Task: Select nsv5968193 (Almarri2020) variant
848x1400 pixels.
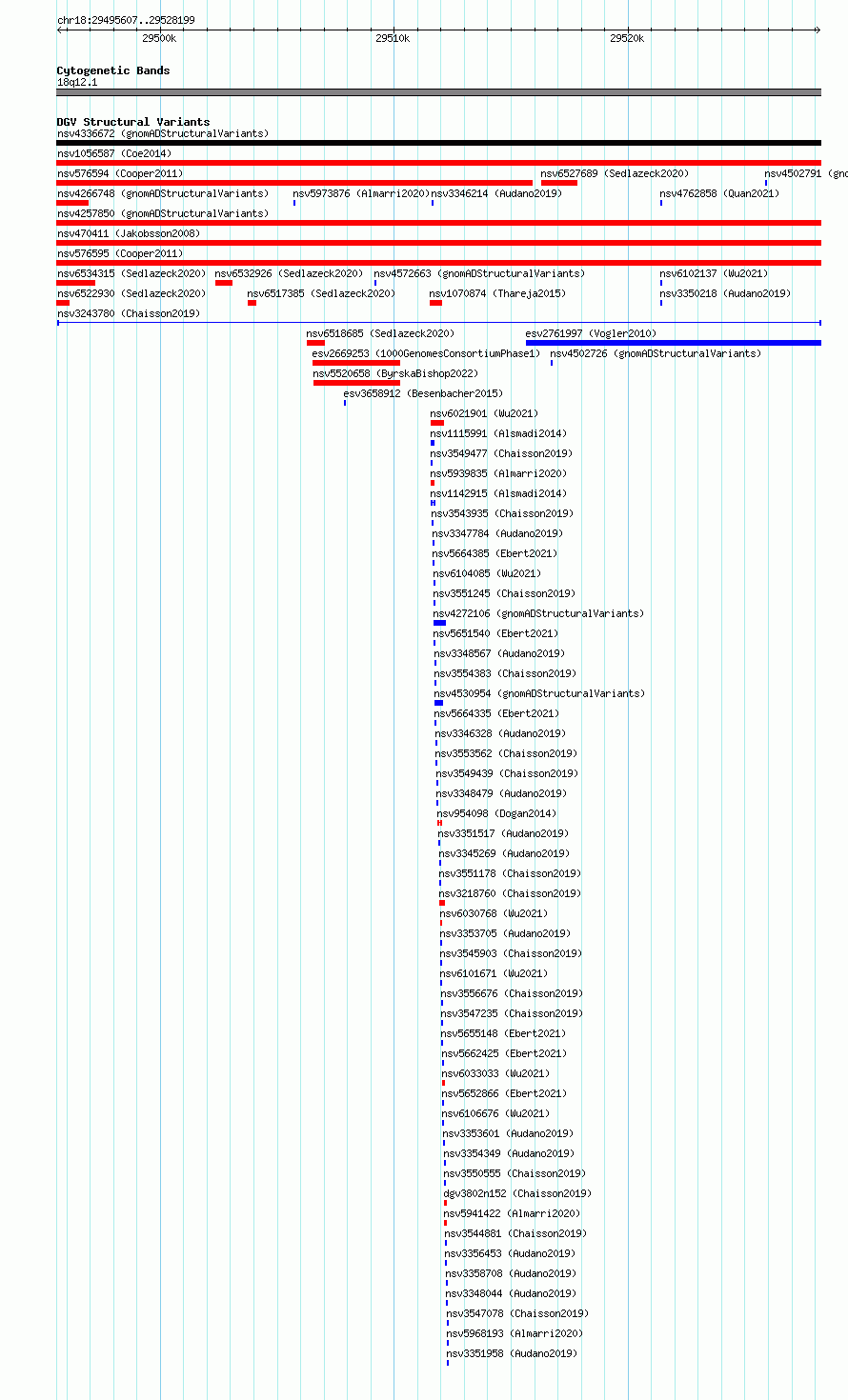Action: tap(515, 1333)
